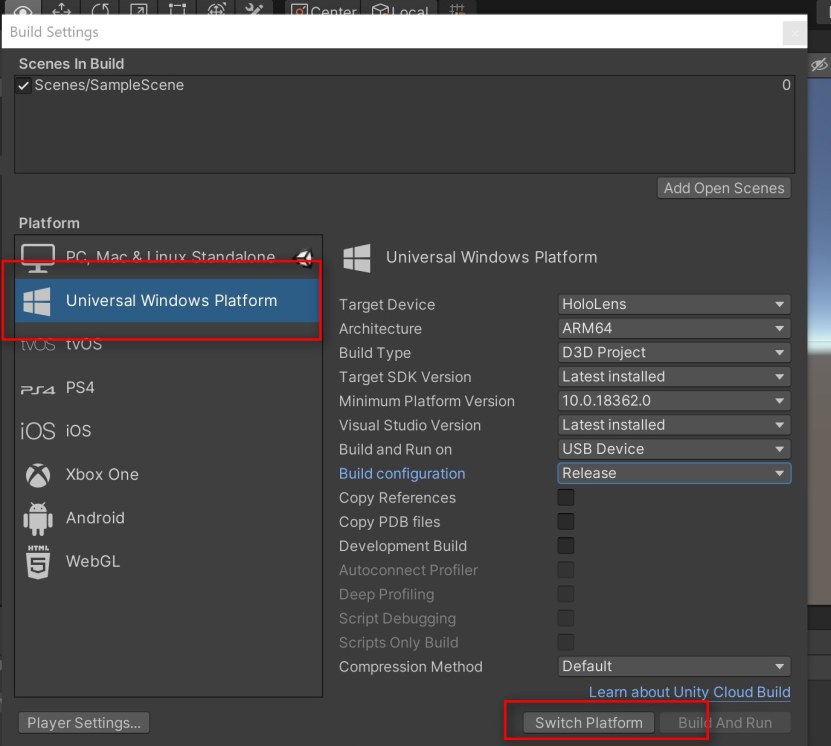Select the iOS platform

[x=168, y=431]
